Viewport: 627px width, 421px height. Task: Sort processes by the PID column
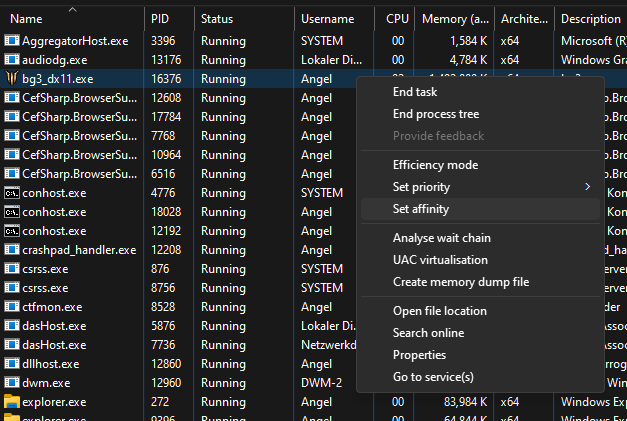(x=160, y=19)
